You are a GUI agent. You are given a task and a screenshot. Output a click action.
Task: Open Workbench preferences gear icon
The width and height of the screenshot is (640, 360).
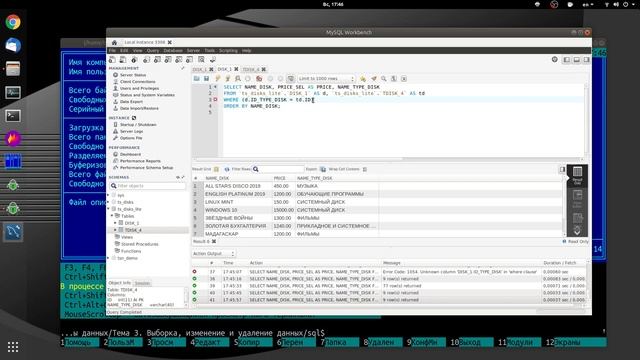(x=555, y=60)
